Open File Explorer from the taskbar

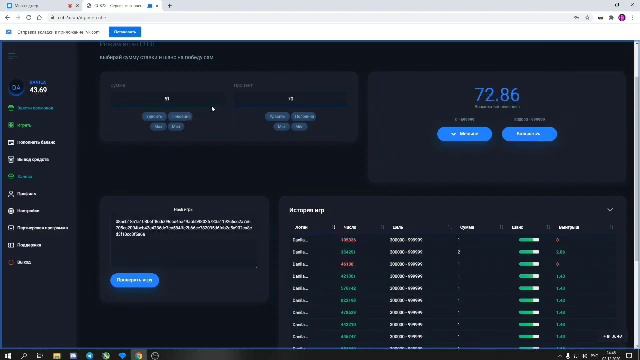(57, 356)
